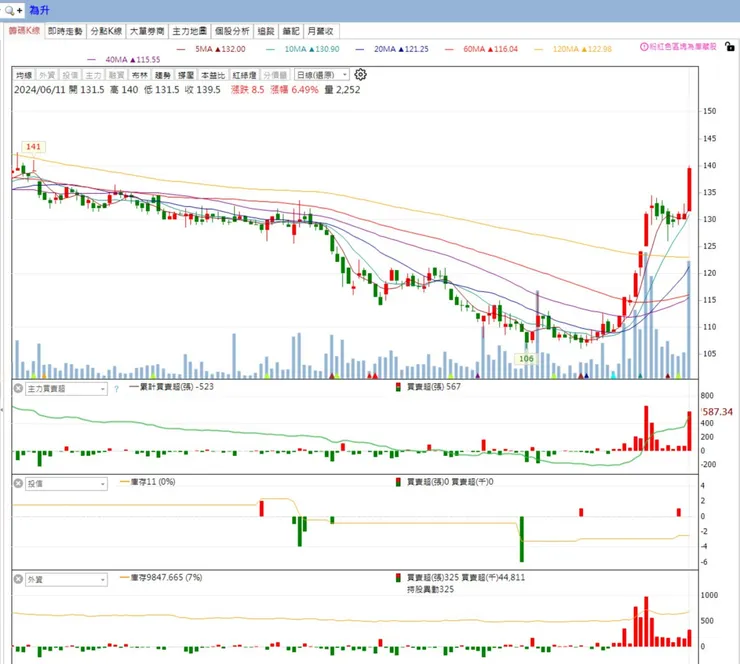Image resolution: width=740 pixels, height=664 pixels.
Task: Toggle the 本益比 overlay button
Action: click(x=213, y=75)
